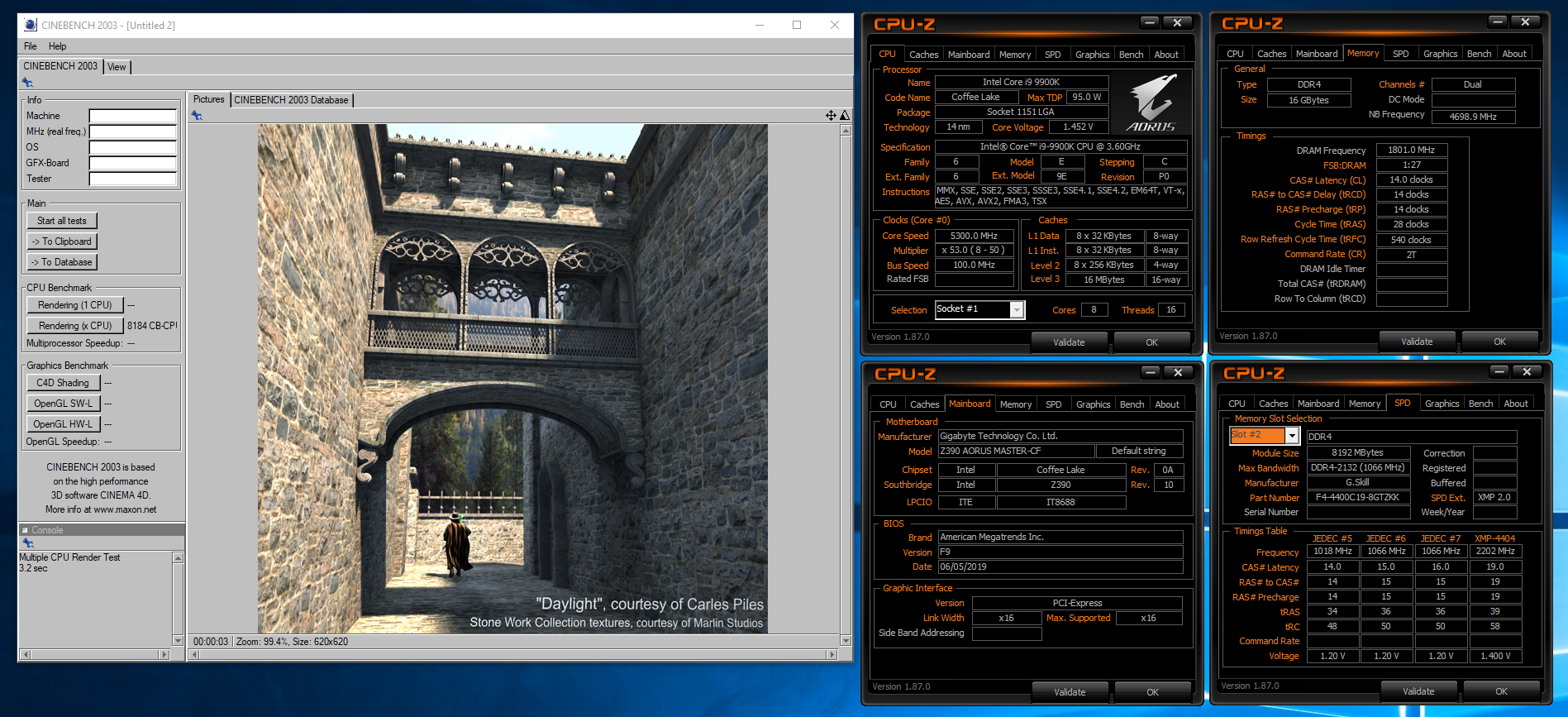
Task: Switch to the View tab in CINEBENCH
Action: click(117, 67)
